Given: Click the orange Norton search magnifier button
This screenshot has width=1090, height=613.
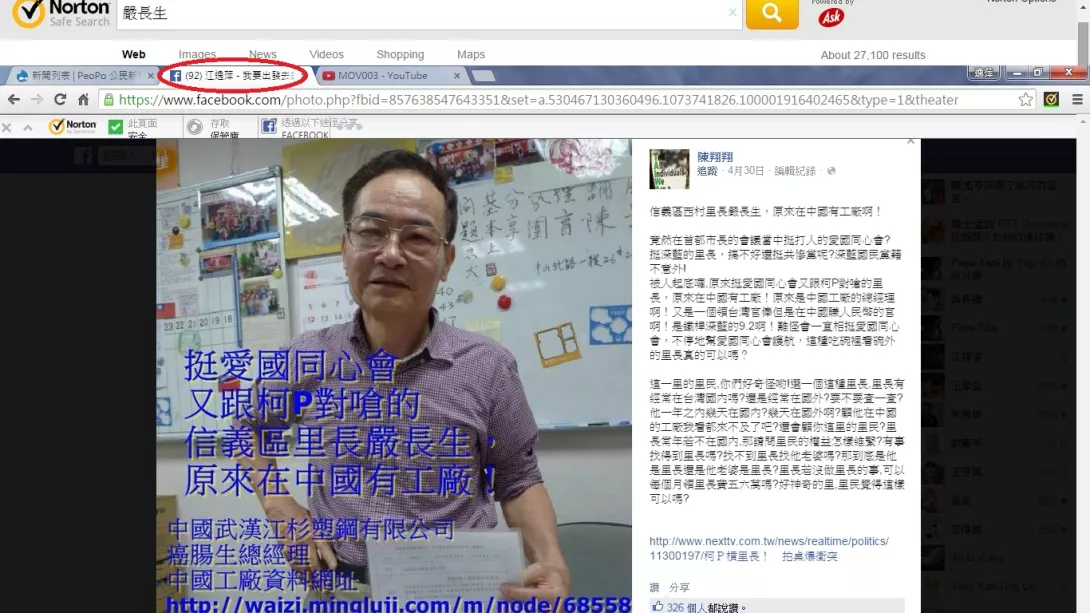Looking at the screenshot, I should coord(772,13).
